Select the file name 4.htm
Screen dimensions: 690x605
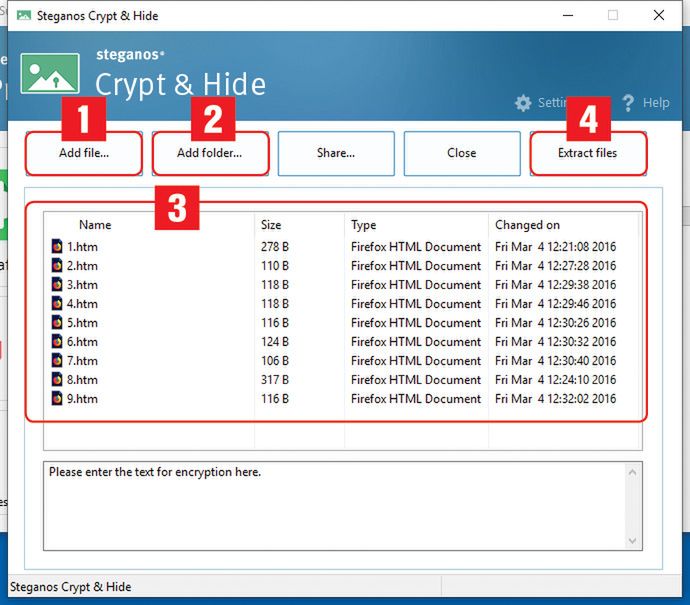pos(82,304)
